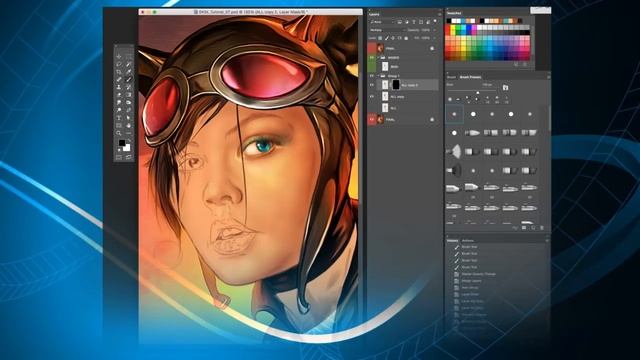The height and width of the screenshot is (360, 640).
Task: Hide the FINAL layer
Action: (x=371, y=119)
